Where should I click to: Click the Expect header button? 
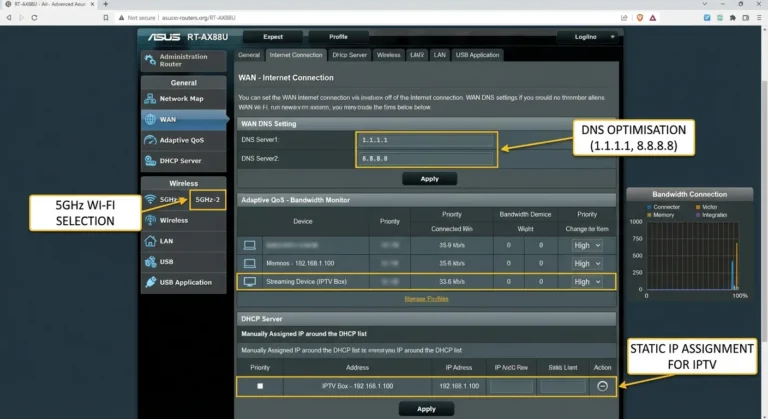coord(273,37)
